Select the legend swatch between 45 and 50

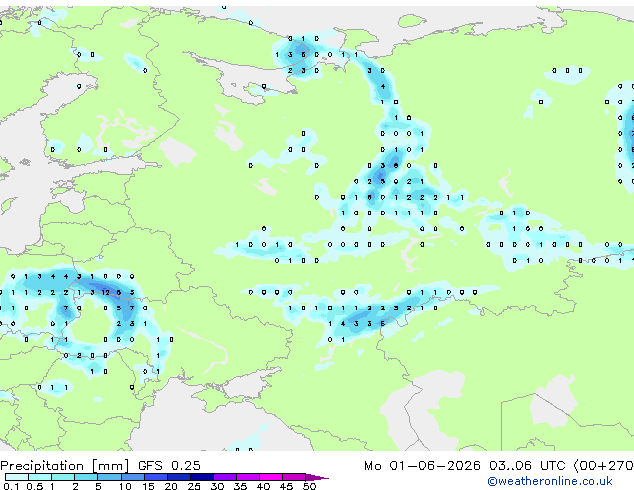[294, 477]
